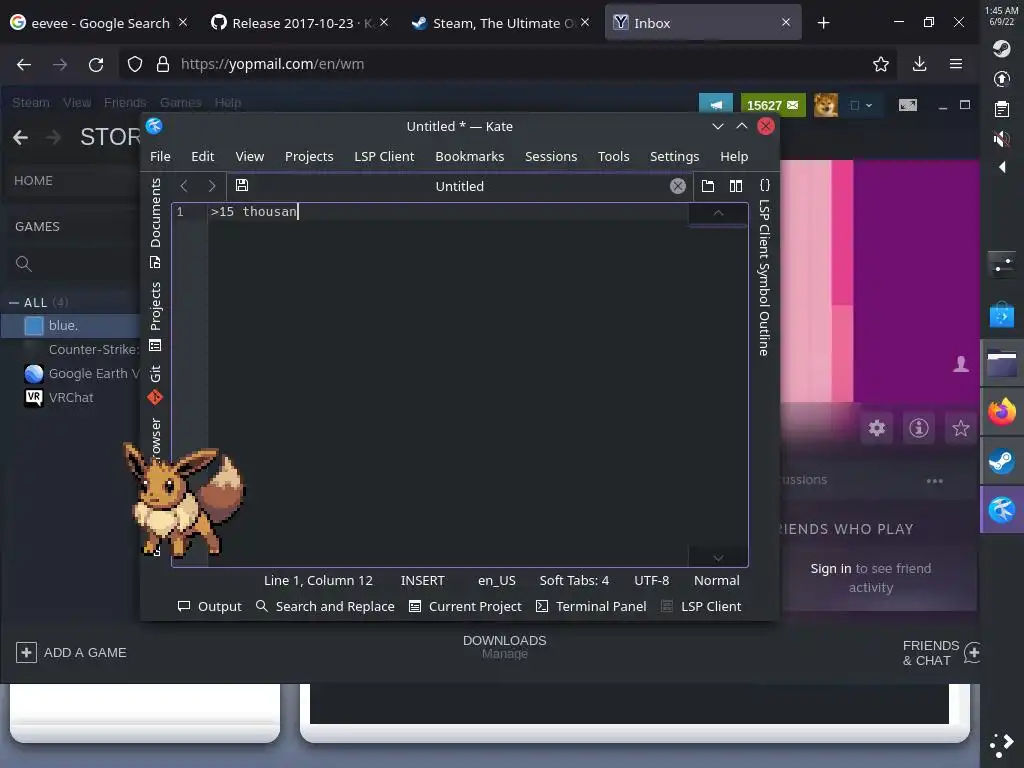Open Steam DOWNLOADS Manage
Viewport: 1024px width, 768px height.
coord(504,647)
